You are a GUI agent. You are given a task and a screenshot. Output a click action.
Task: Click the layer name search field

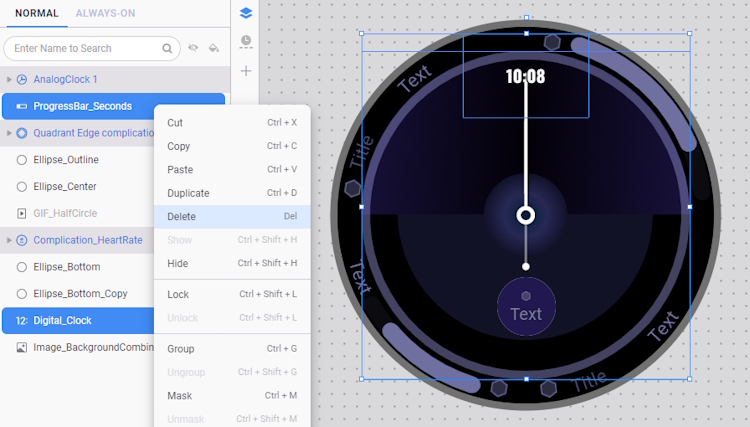[x=85, y=48]
